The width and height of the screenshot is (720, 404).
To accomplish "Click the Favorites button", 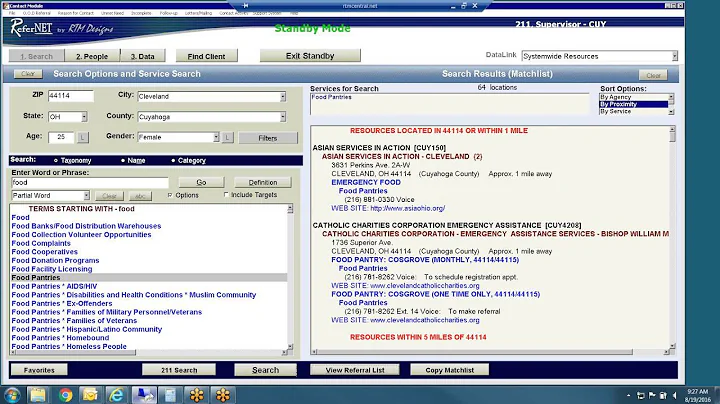I will (x=39, y=370).
